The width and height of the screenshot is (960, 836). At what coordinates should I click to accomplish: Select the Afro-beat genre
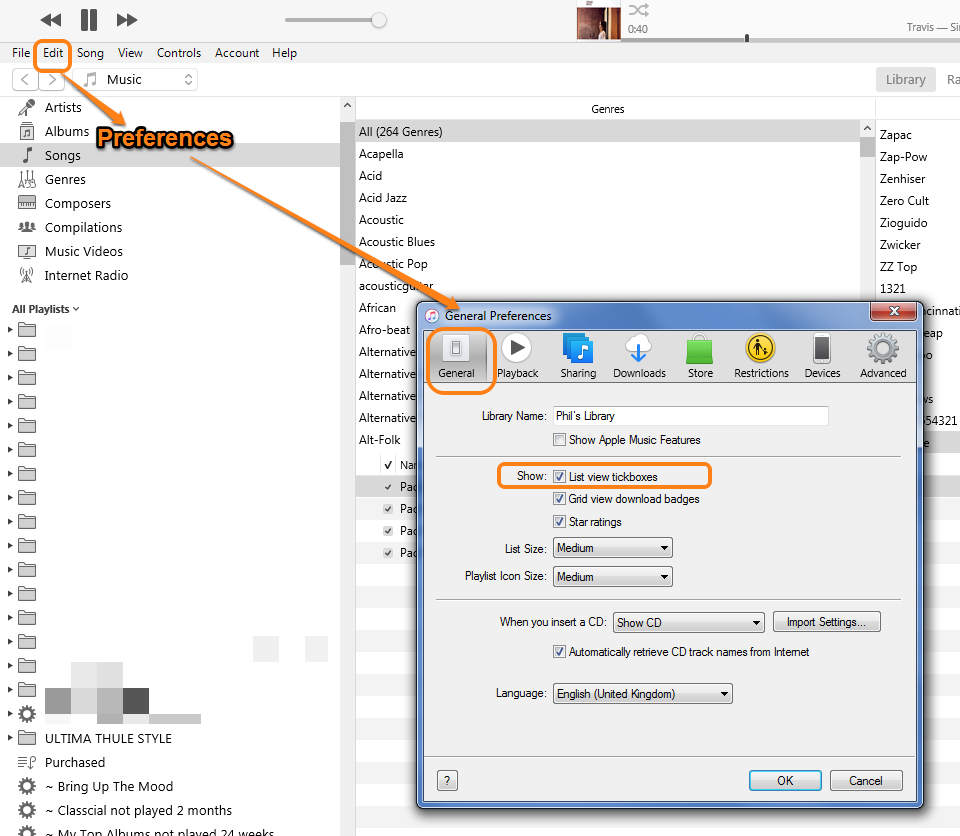[384, 330]
